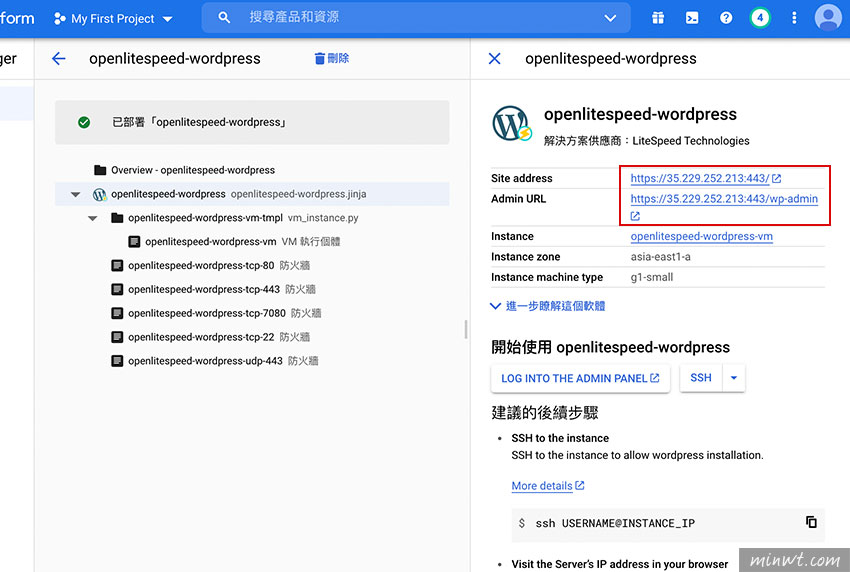
Task: Copy the ssh USERNAME@INSTANCE_IP command
Action: click(x=811, y=522)
